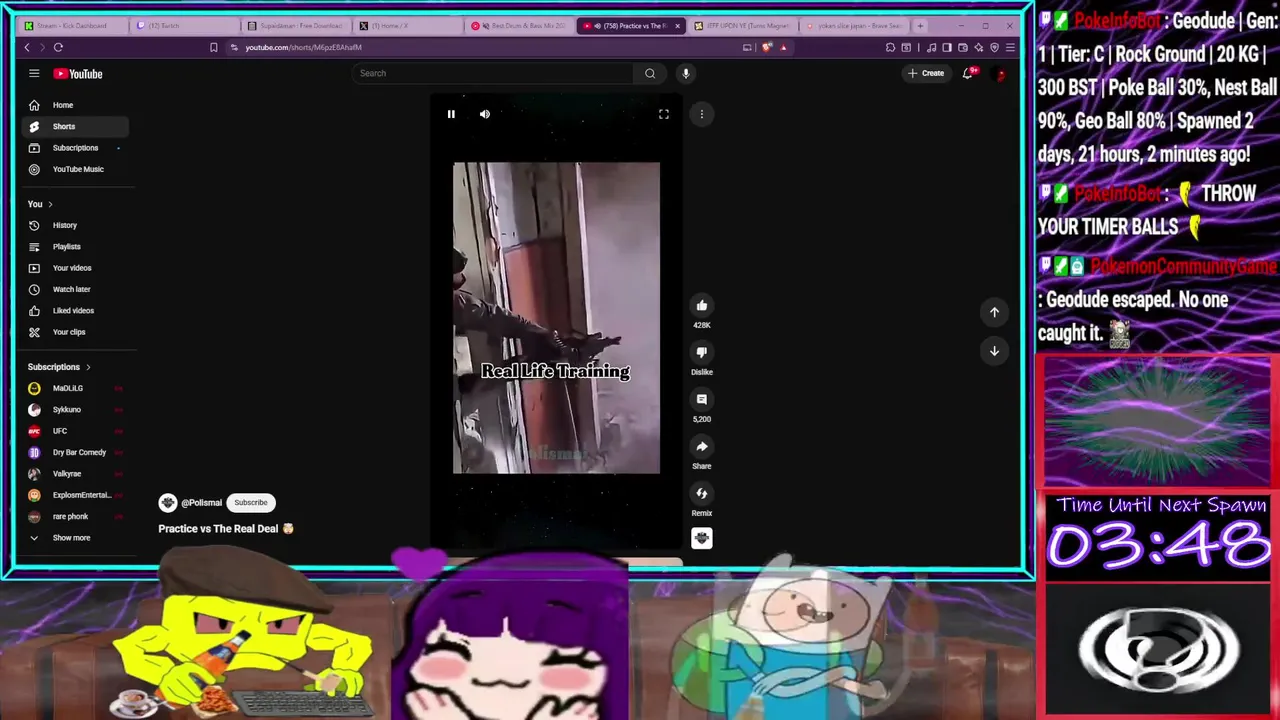Switch to Stream - Kick Dashboard tab

point(72,25)
